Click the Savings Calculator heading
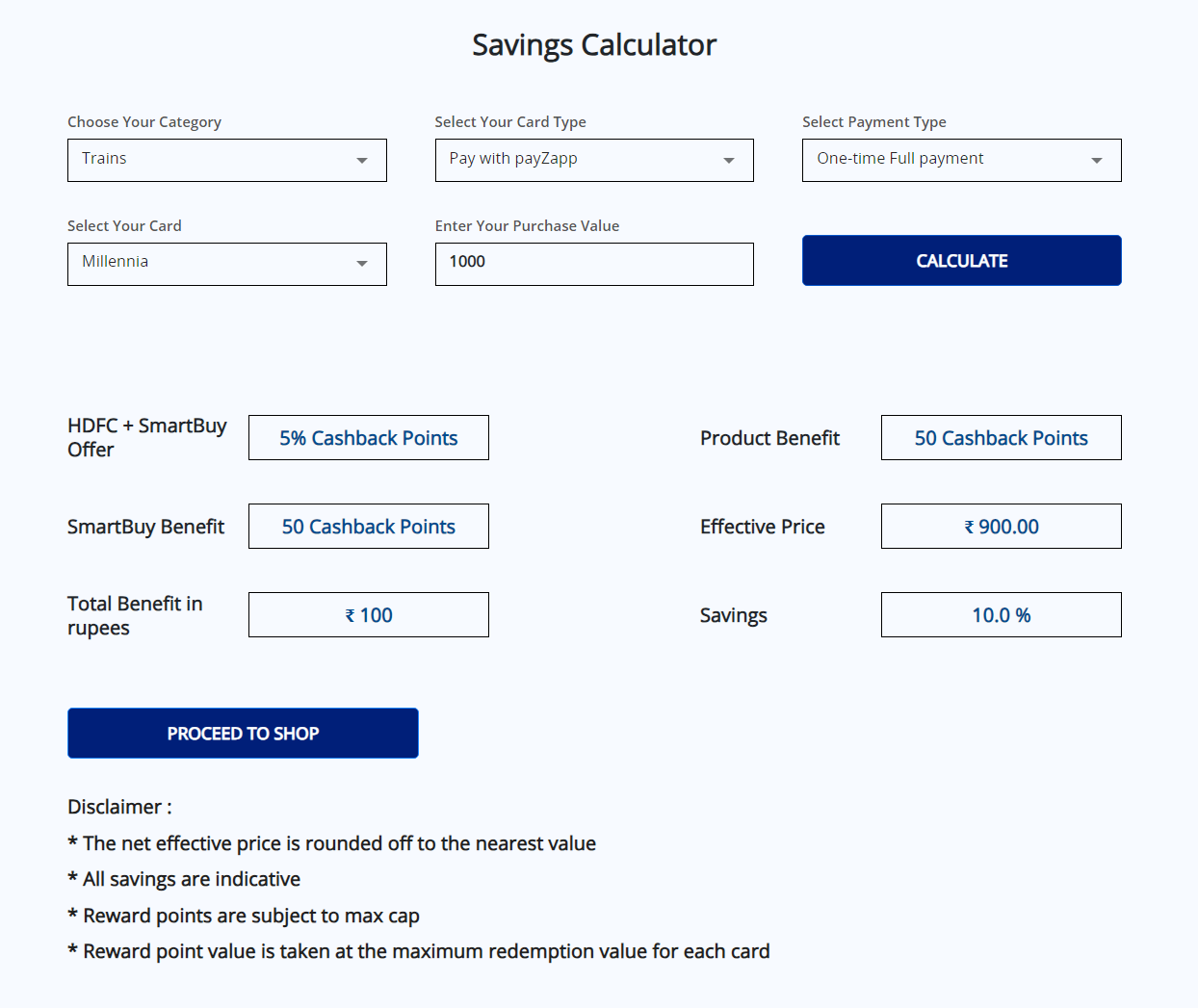1198x1008 pixels. coord(594,45)
